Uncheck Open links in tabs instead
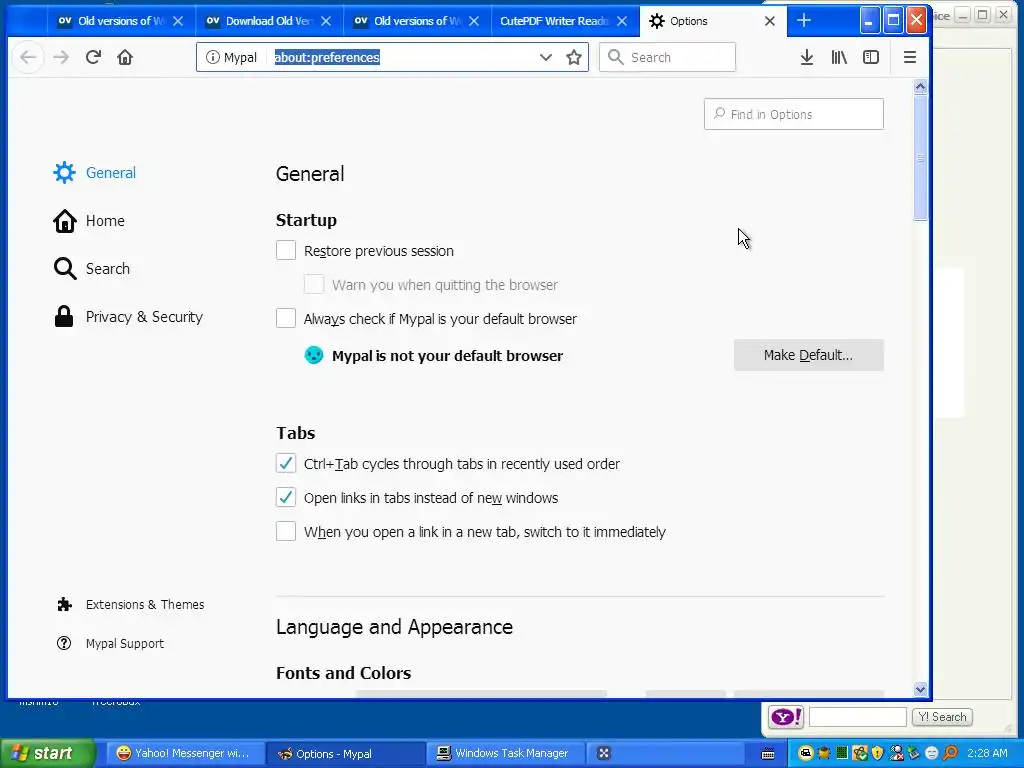1024x768 pixels. pyautogui.click(x=286, y=497)
